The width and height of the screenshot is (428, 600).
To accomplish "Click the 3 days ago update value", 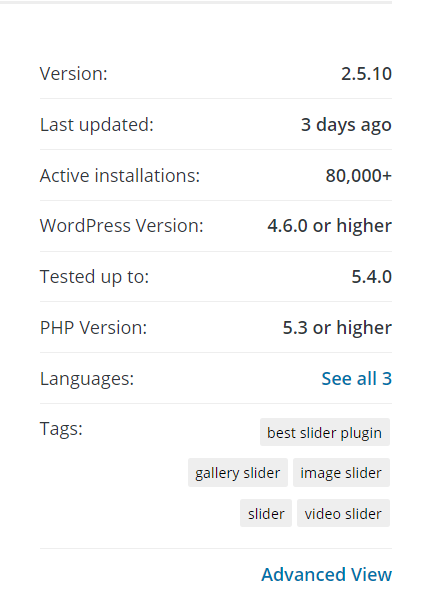I will pyautogui.click(x=346, y=125).
